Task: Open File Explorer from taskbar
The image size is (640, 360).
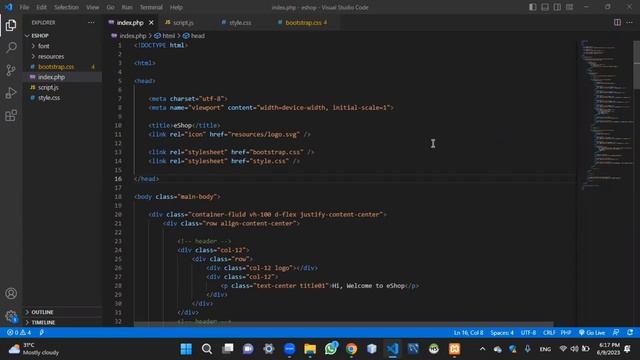Action: click(x=310, y=349)
